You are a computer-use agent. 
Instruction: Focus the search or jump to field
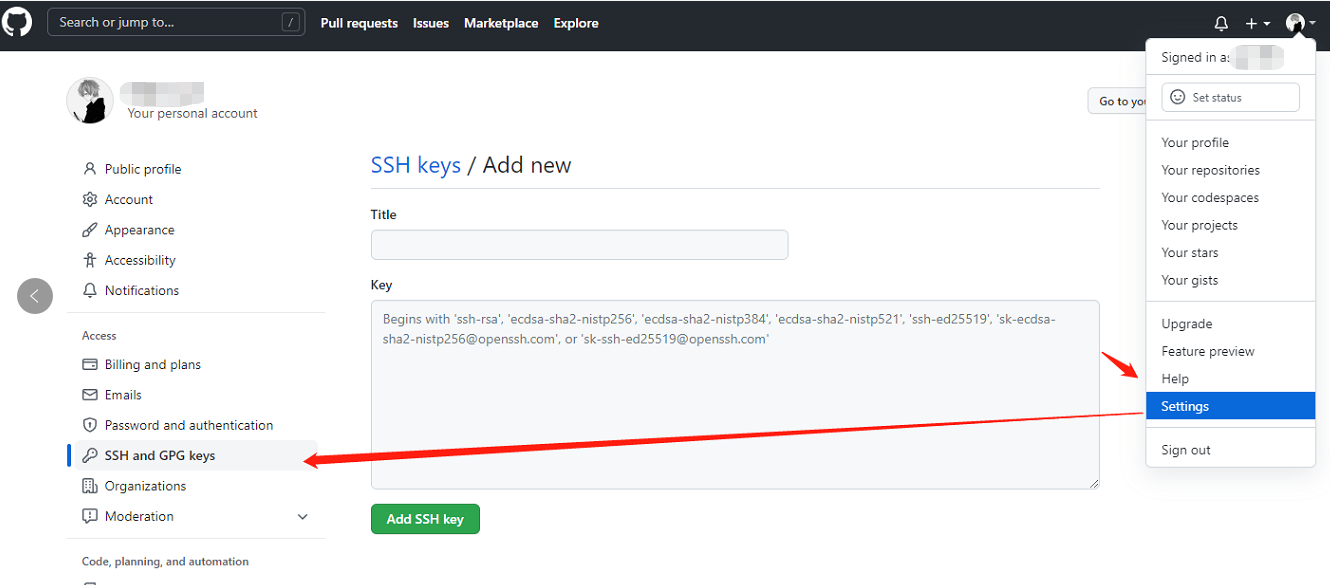(176, 22)
